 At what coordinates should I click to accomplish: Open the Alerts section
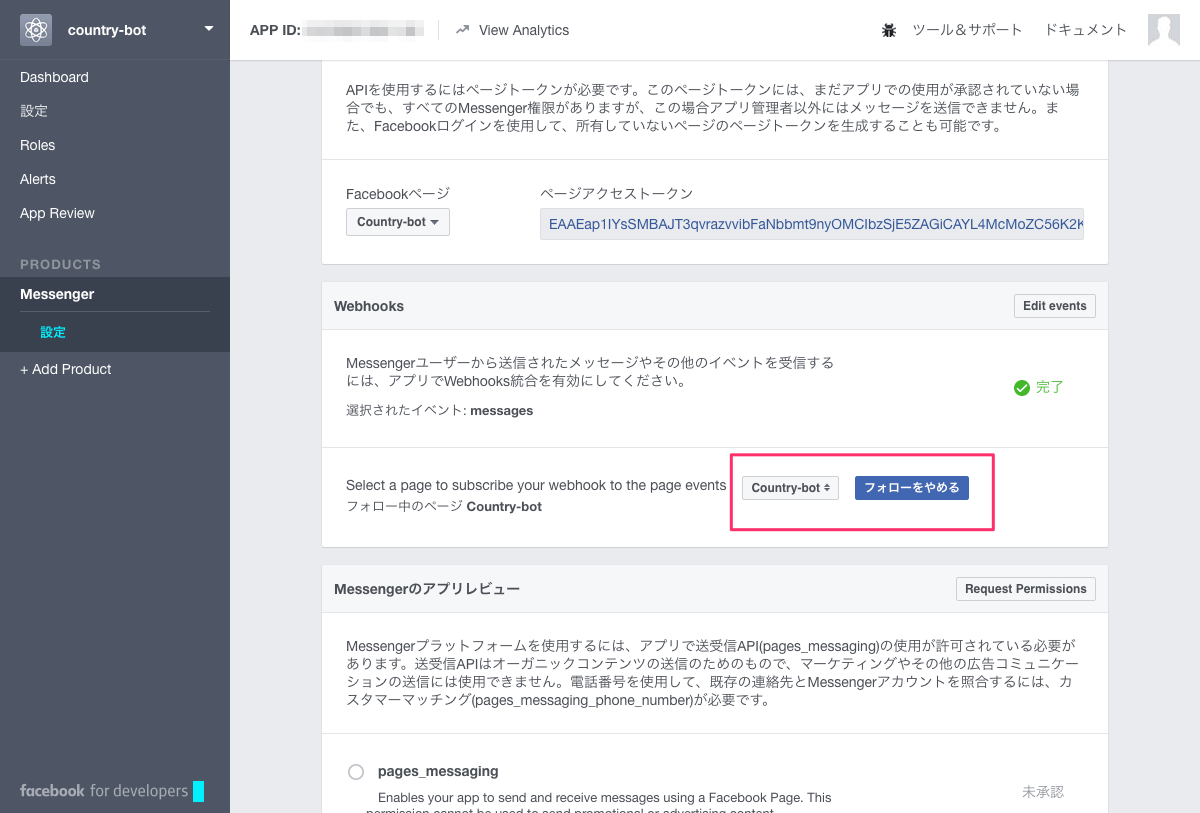coord(37,179)
